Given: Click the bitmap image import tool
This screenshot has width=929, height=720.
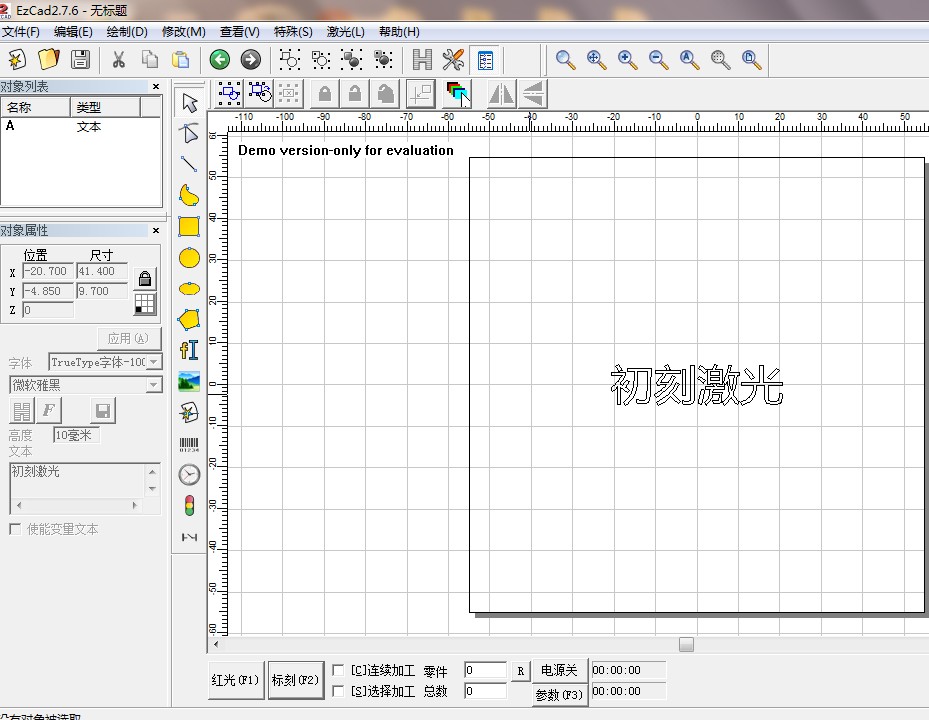Looking at the screenshot, I should click(189, 381).
